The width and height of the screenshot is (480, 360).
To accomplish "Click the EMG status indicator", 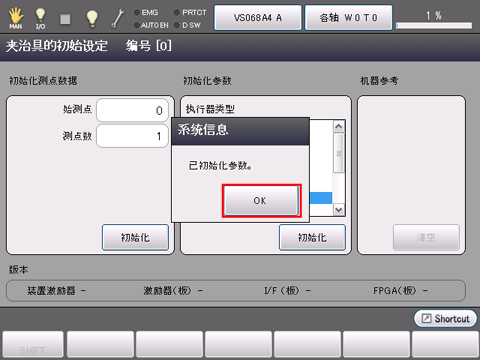I will [x=146, y=13].
